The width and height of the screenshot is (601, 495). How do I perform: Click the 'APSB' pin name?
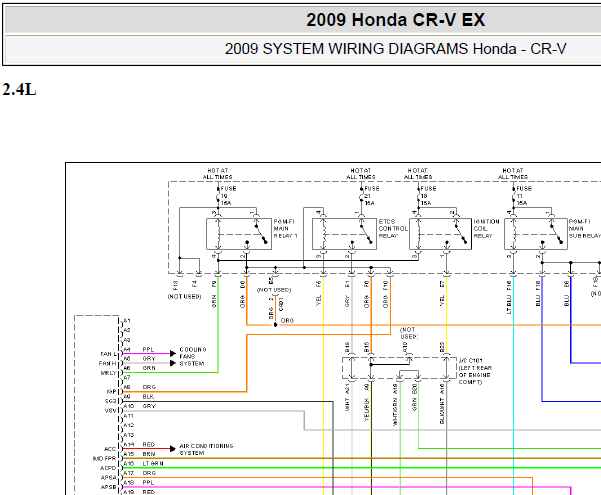(x=108, y=487)
